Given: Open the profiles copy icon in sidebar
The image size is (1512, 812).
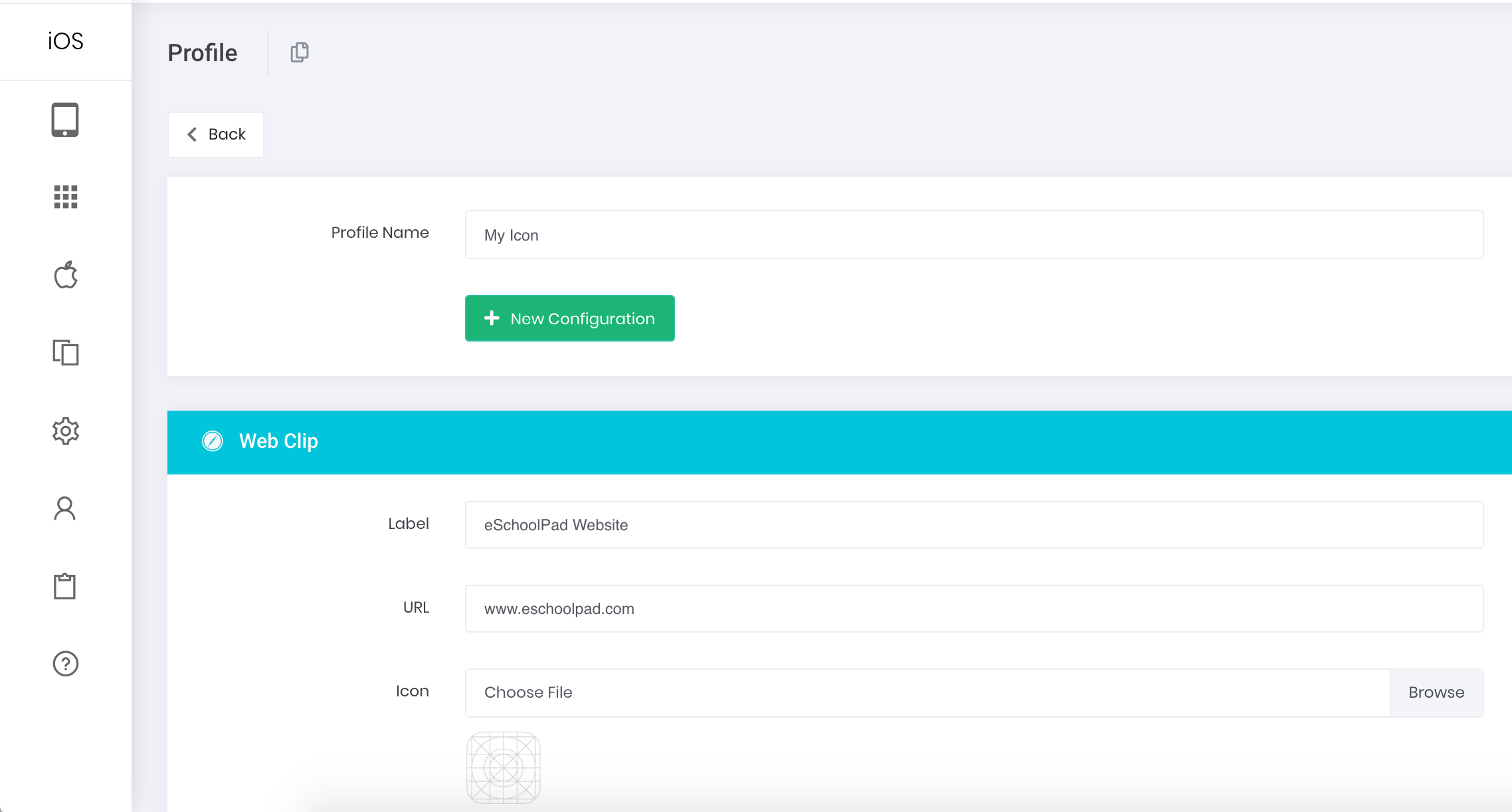Looking at the screenshot, I should pos(65,352).
